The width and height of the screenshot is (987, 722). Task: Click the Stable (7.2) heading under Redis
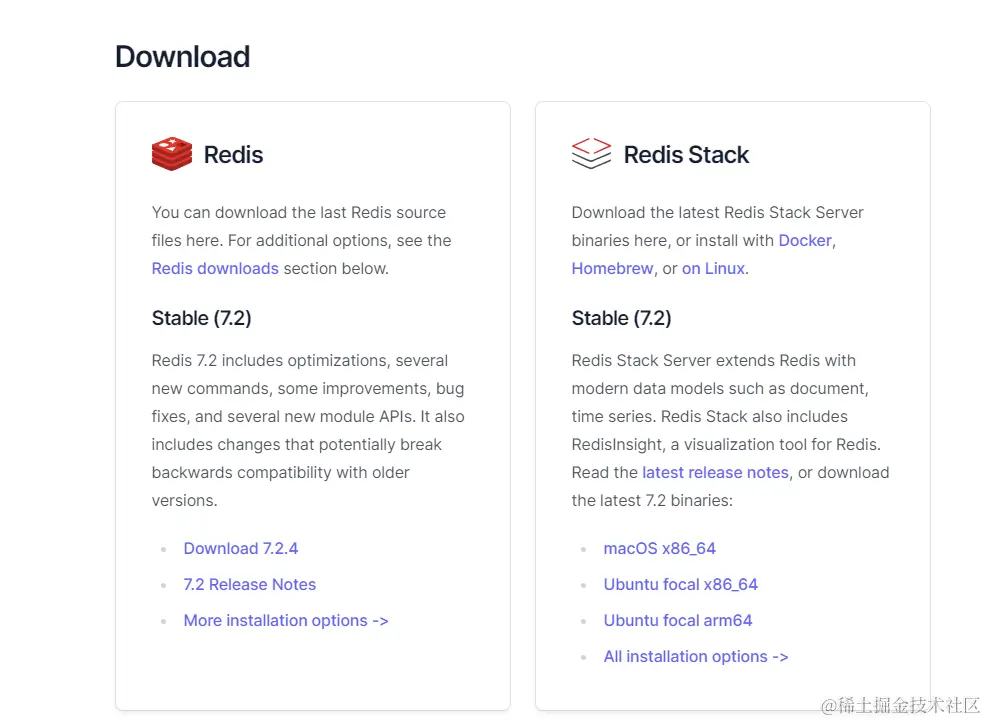tap(201, 318)
